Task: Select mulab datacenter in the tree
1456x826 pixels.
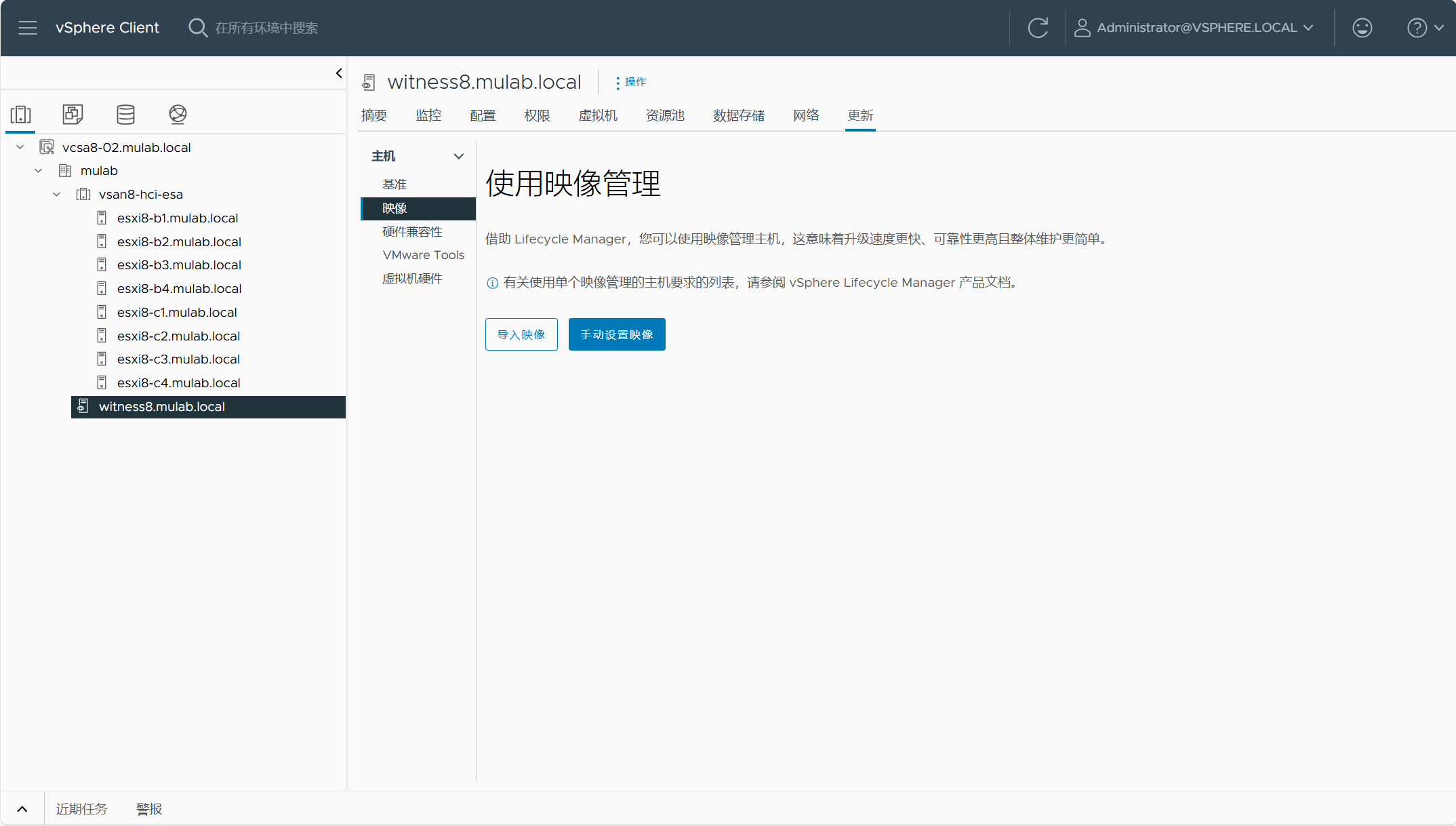Action: point(99,170)
